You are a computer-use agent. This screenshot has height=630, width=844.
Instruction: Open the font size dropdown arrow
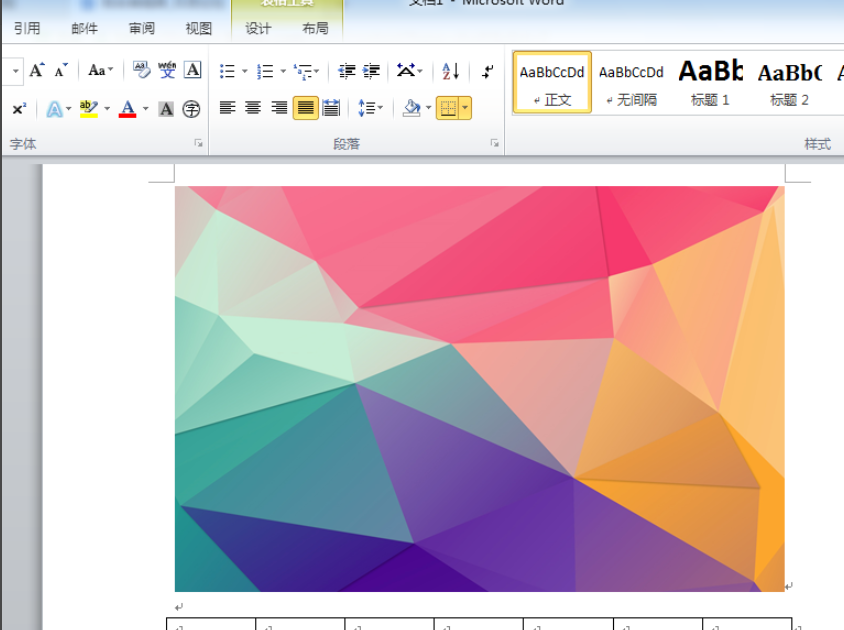click(16, 71)
